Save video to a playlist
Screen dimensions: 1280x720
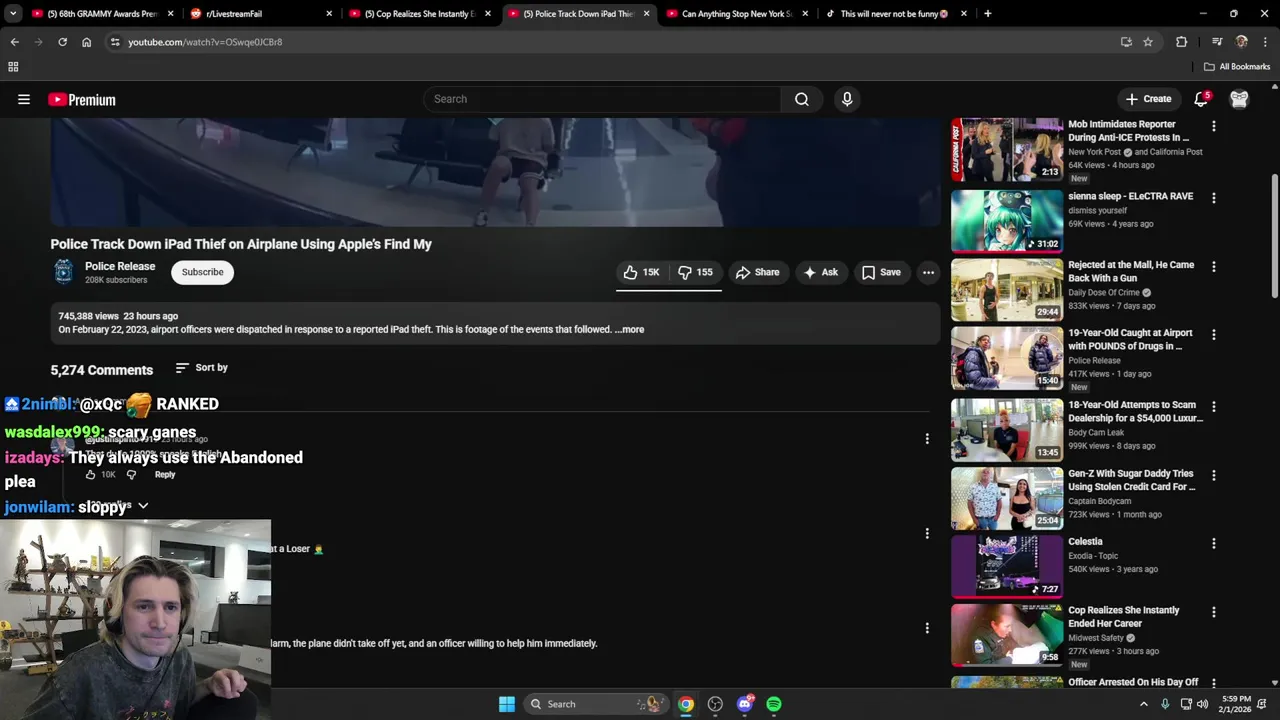click(x=881, y=272)
